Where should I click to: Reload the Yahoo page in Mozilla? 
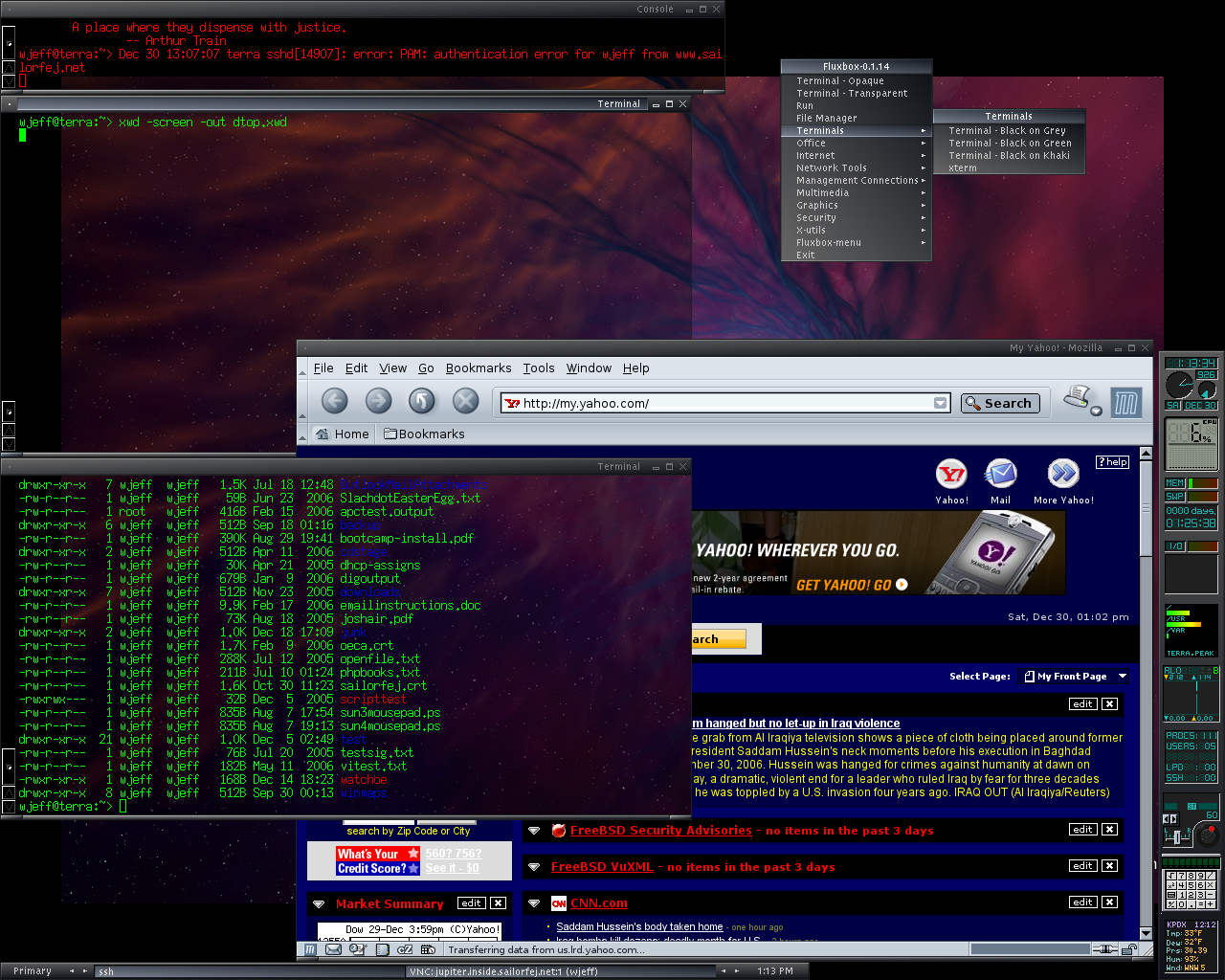422,401
